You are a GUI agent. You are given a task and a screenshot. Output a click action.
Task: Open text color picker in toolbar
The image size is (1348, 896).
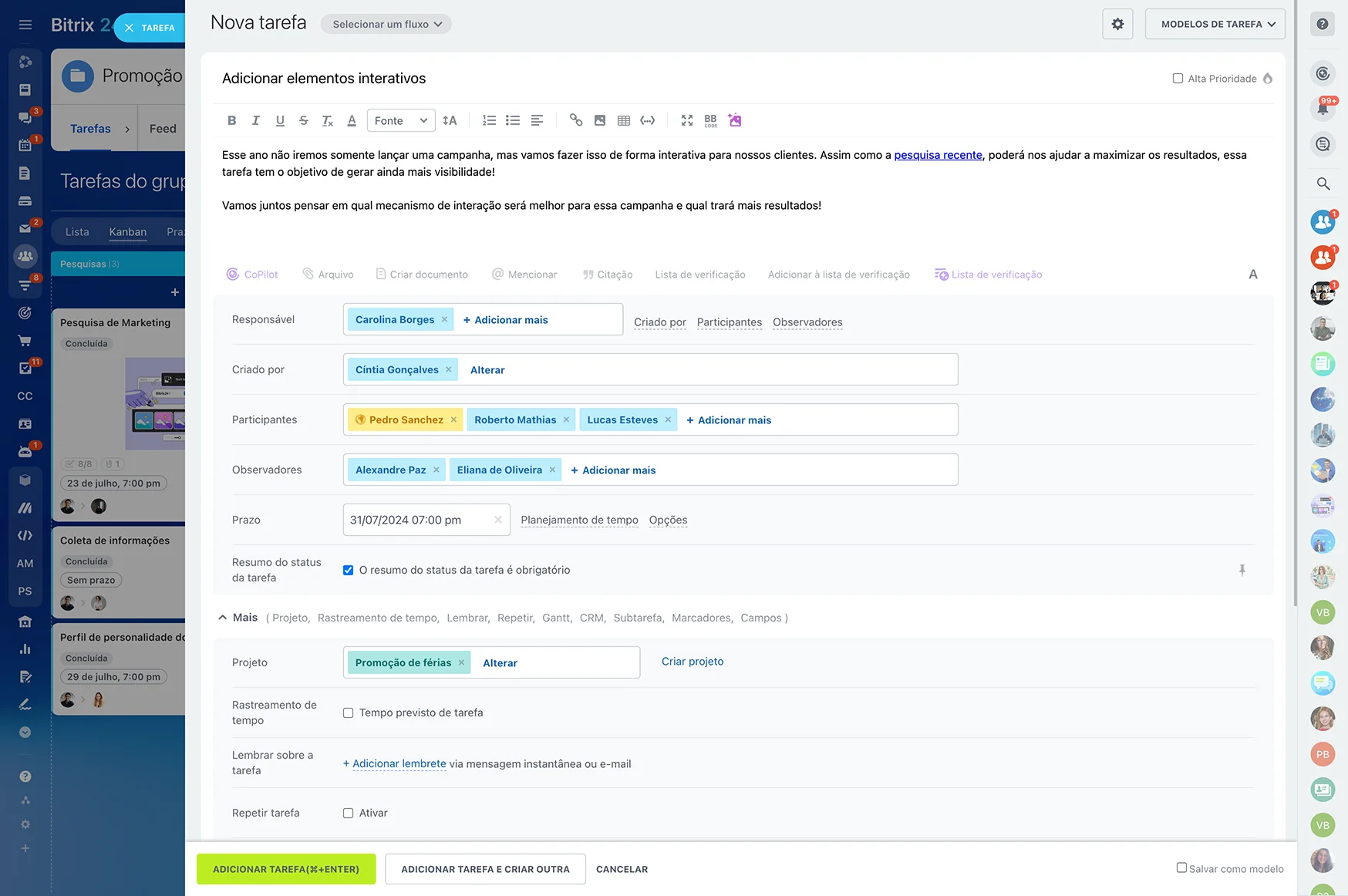click(352, 120)
